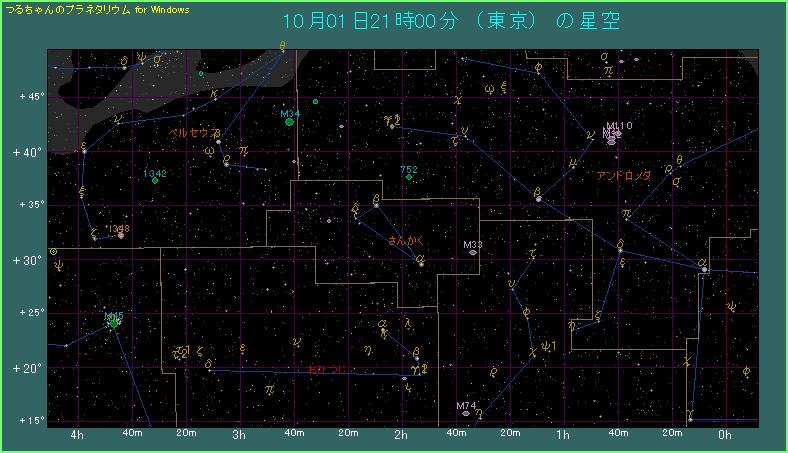The width and height of the screenshot is (788, 453).
Task: Click the 3h right ascension label
Action: point(239,436)
